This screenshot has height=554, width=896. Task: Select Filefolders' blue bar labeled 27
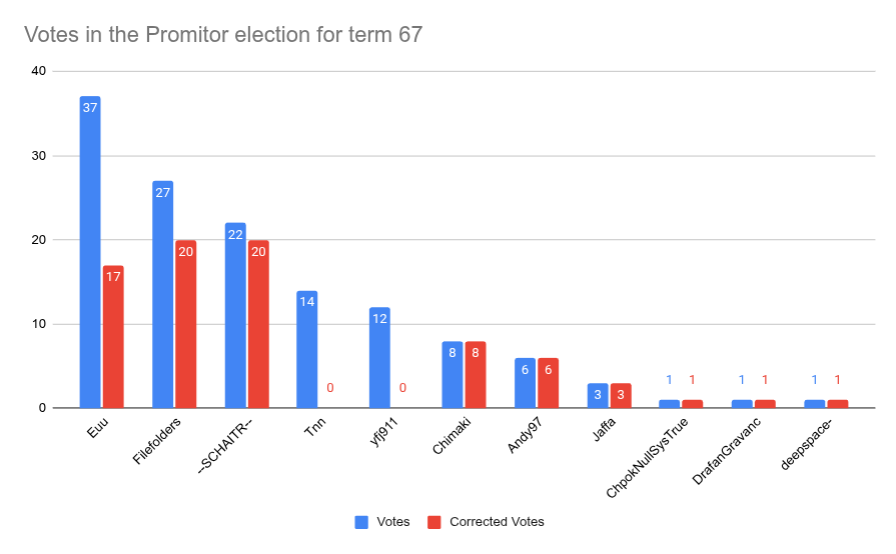(163, 294)
